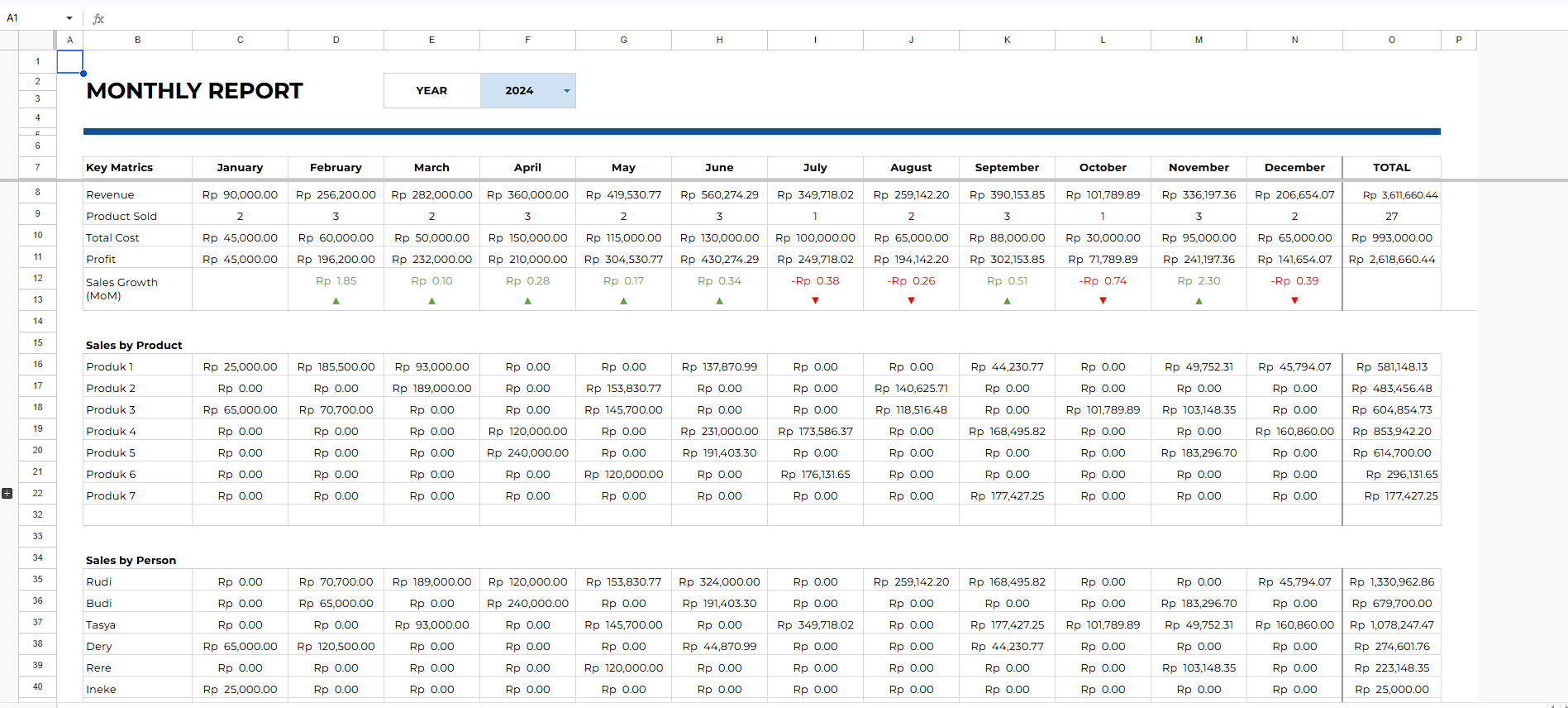This screenshot has height=708, width=1568.
Task: Select row 16 header
Action: click(37, 364)
